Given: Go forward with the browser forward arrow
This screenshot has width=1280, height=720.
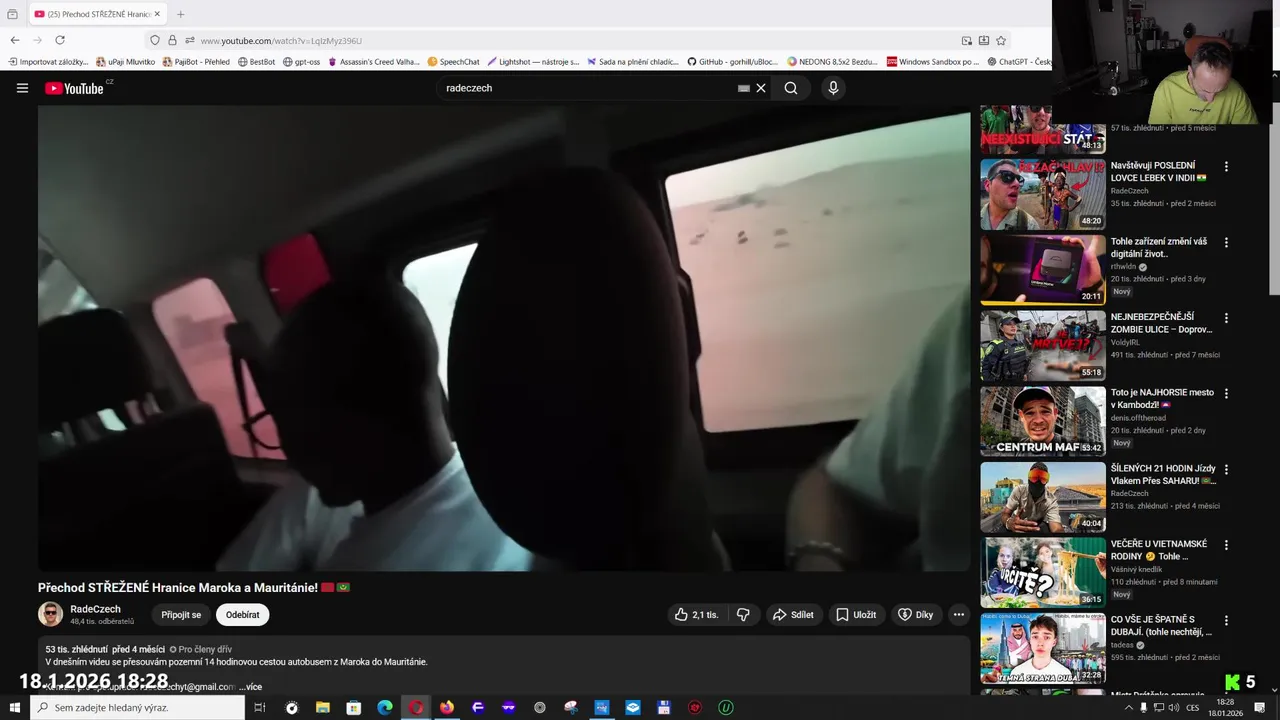Looking at the screenshot, I should (x=38, y=40).
